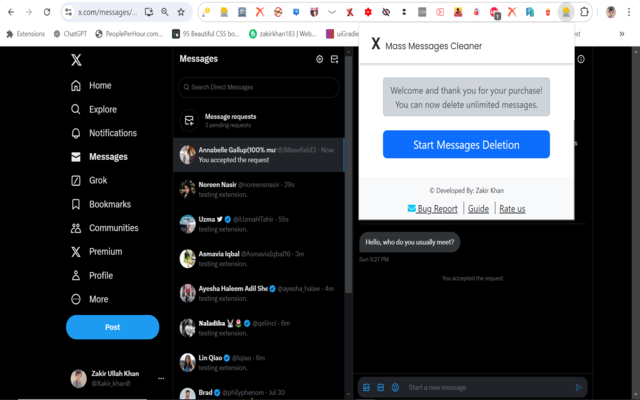Viewport: 640px width, 400px height.
Task: Open the Uzma conversation
Action: point(259,224)
